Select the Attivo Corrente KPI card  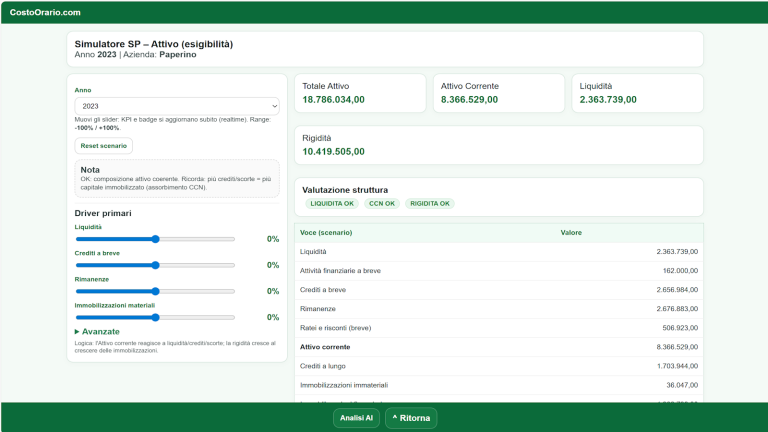pos(497,93)
